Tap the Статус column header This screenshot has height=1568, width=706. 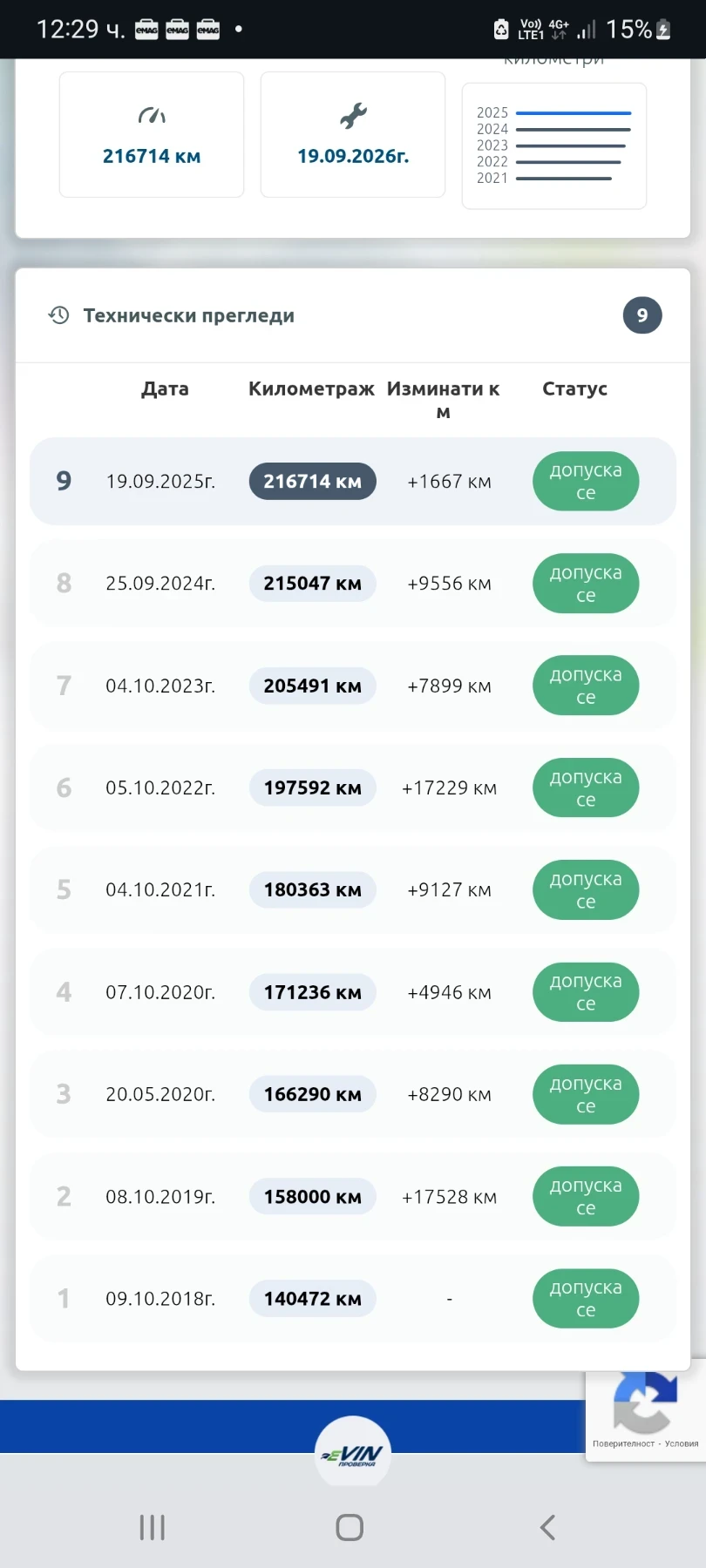pos(574,389)
